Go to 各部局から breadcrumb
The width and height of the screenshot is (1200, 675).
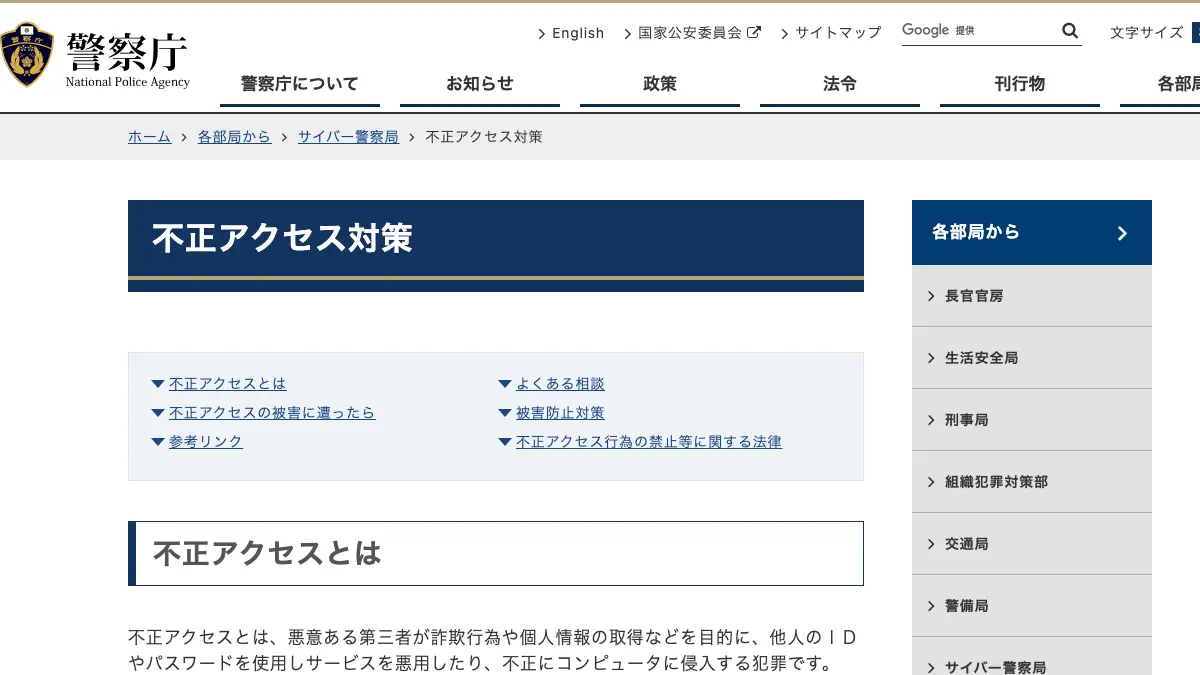pyautogui.click(x=234, y=137)
